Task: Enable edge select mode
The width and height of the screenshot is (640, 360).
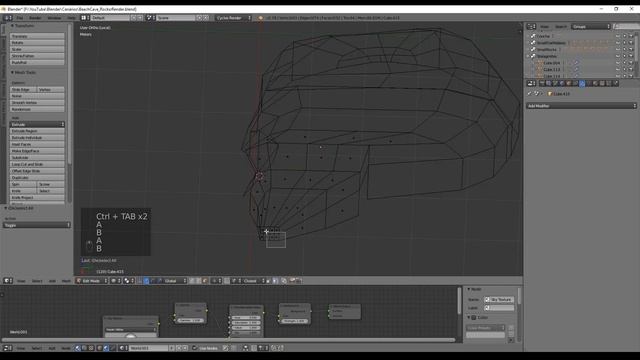Action: coord(198,281)
